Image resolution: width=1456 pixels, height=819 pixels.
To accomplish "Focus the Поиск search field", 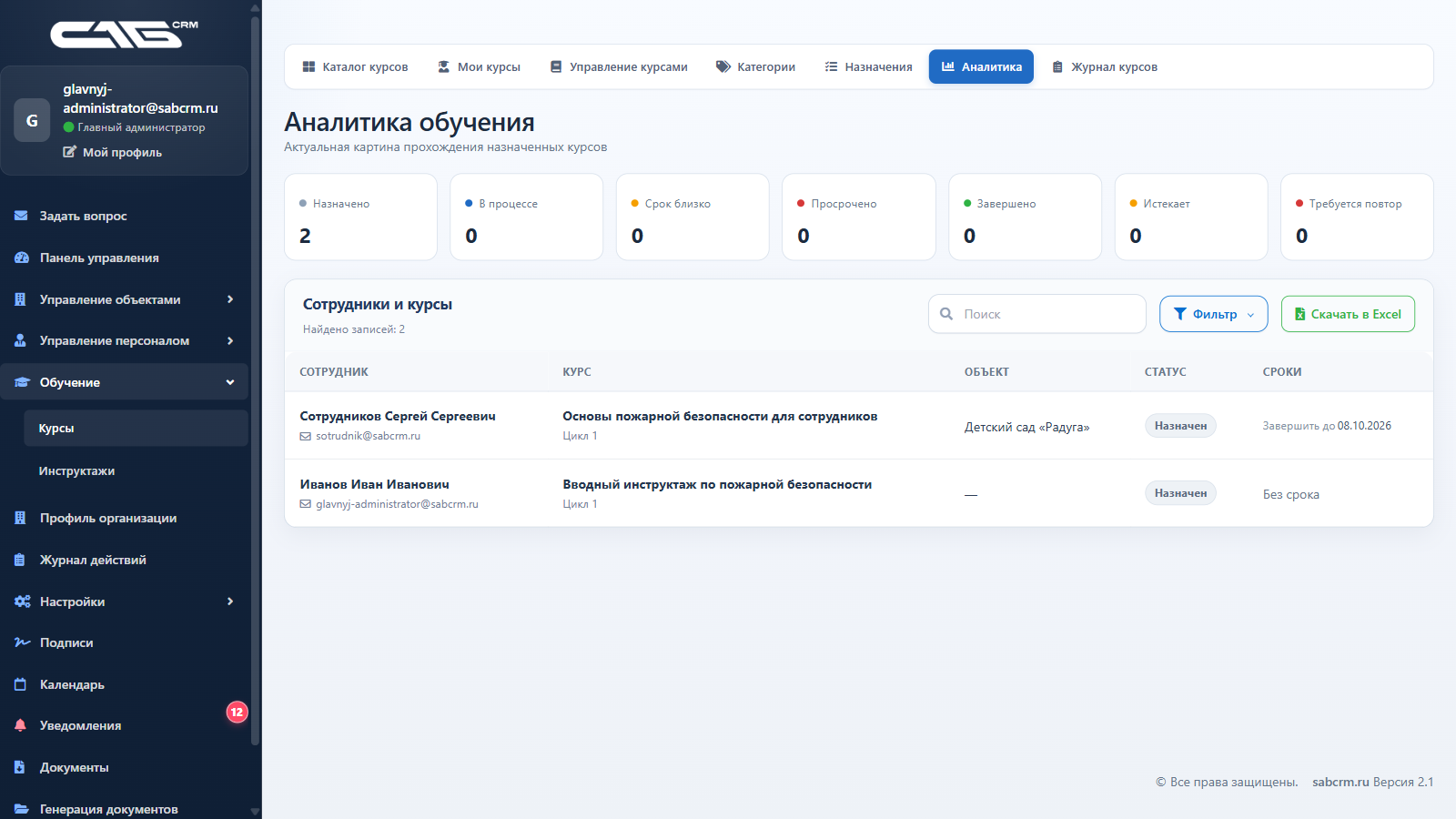I will click(x=1037, y=314).
